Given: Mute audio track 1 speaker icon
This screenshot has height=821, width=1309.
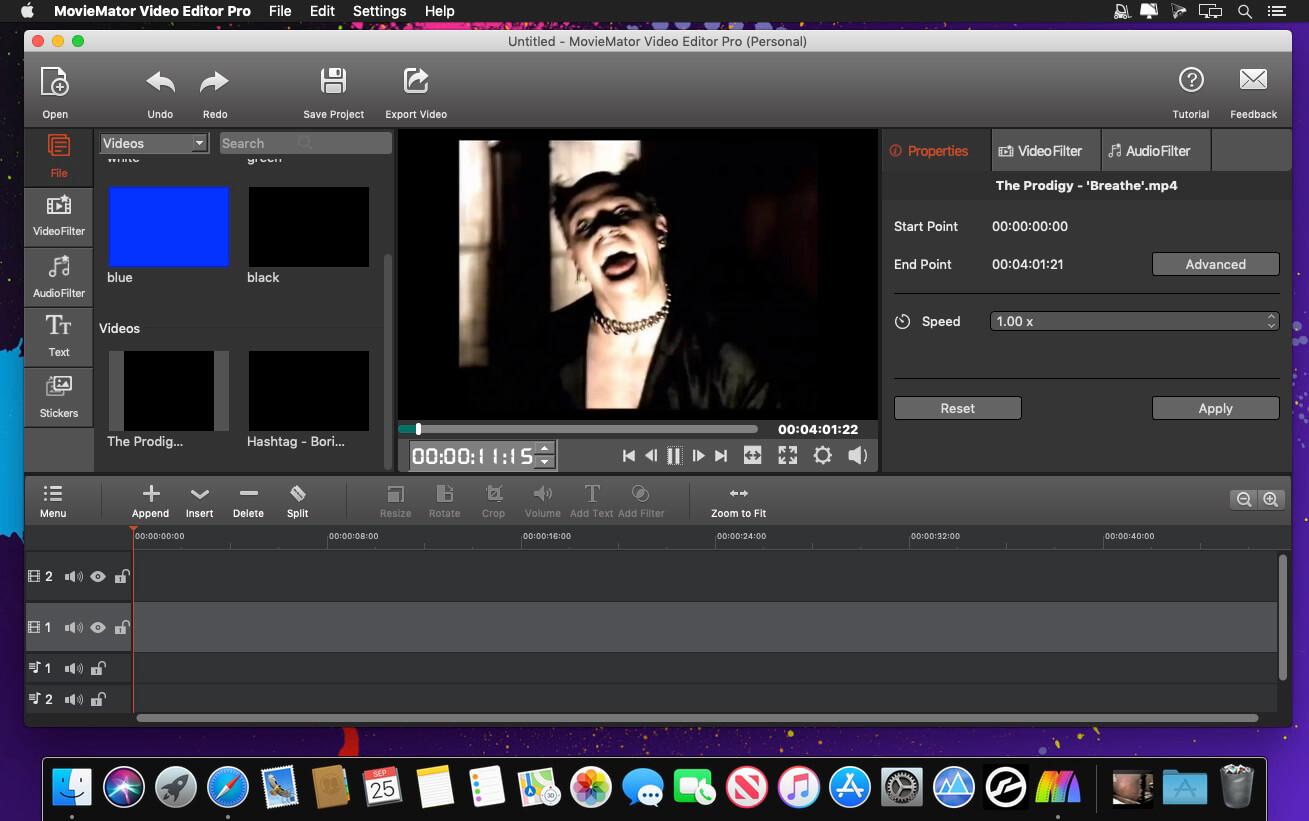Looking at the screenshot, I should pos(73,668).
